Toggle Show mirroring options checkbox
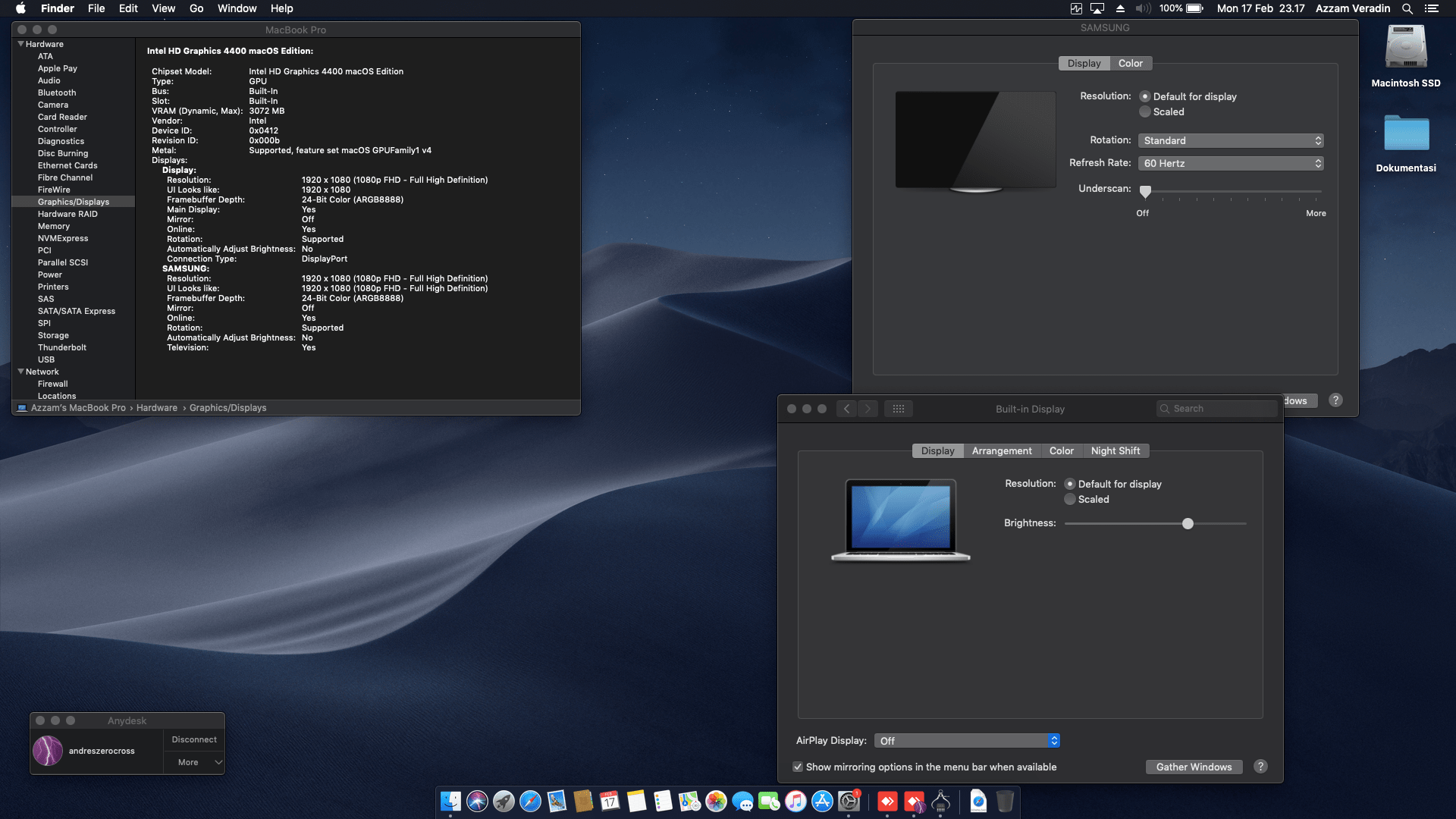This screenshot has height=819, width=1456. (798, 767)
